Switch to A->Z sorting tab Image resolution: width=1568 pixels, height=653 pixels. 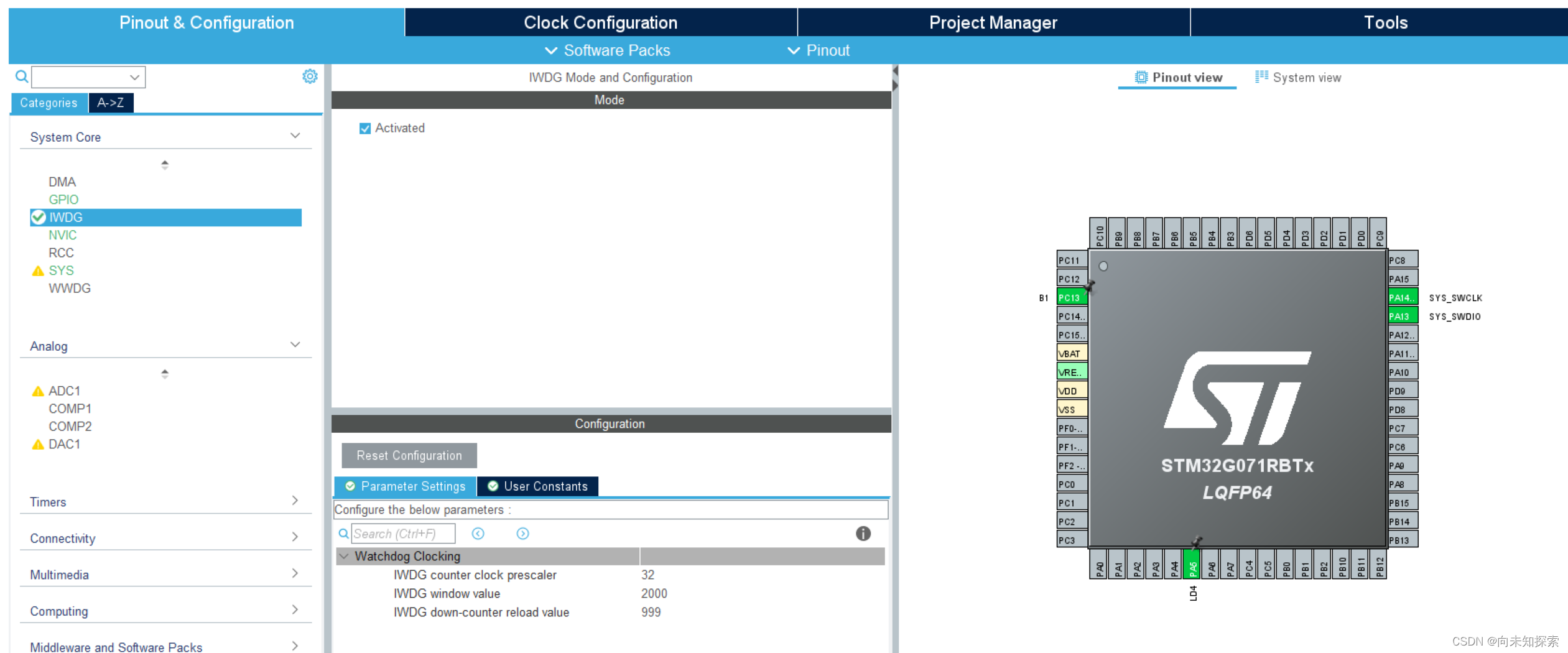(x=111, y=103)
